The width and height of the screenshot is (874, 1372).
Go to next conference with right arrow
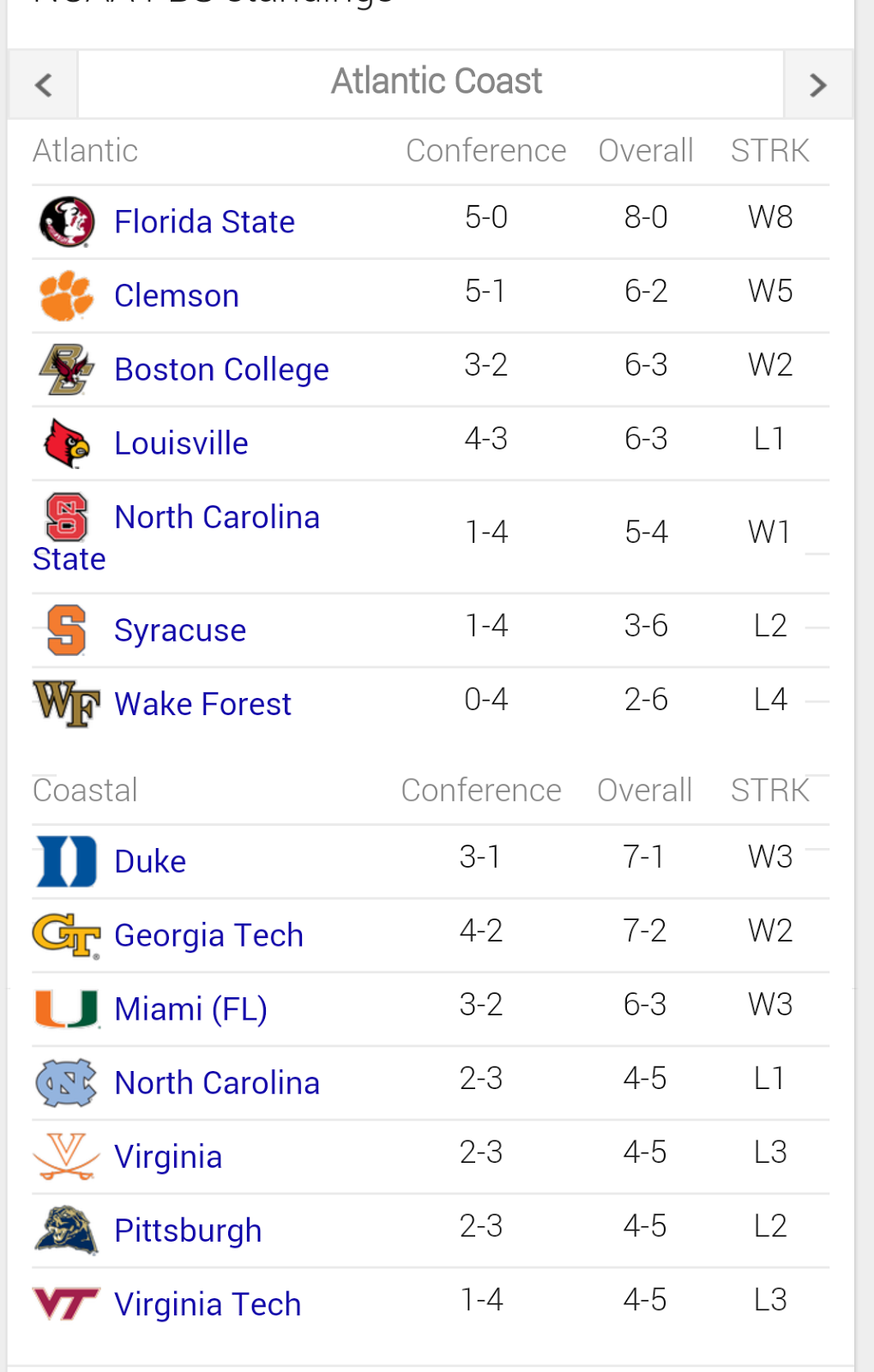click(x=818, y=84)
